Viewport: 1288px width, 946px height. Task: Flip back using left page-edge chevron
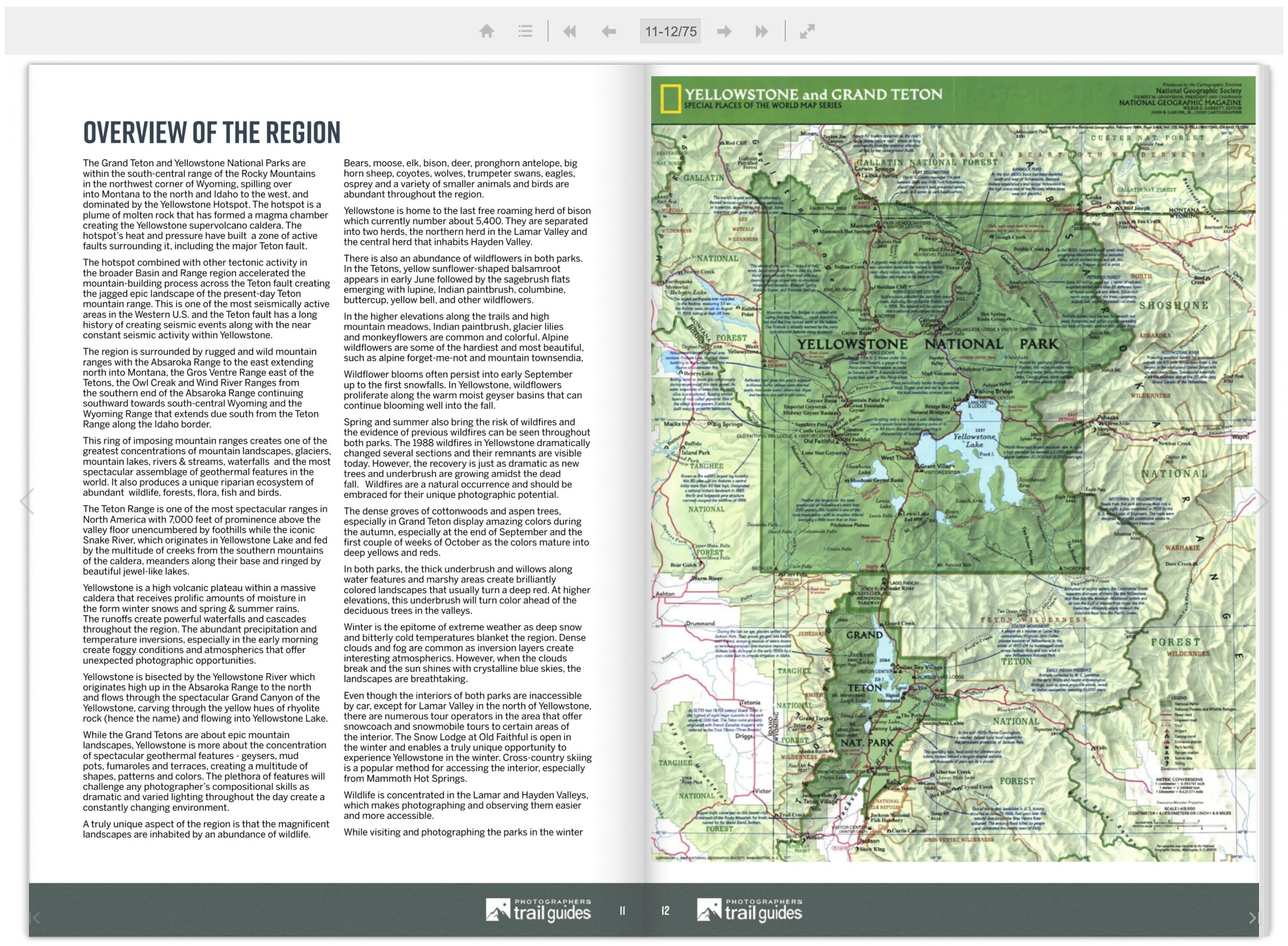(26, 502)
